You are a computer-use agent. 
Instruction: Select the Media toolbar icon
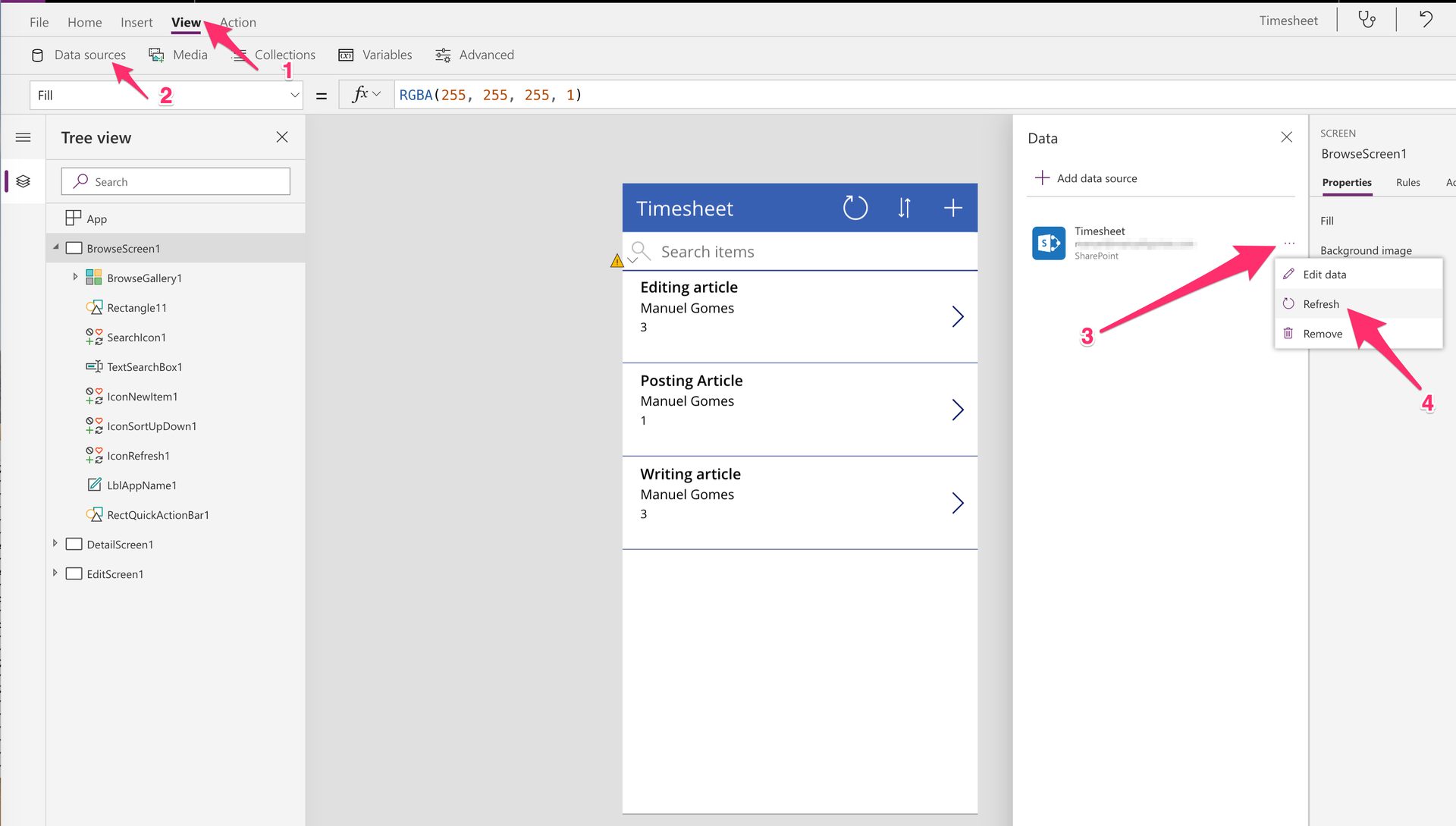155,55
